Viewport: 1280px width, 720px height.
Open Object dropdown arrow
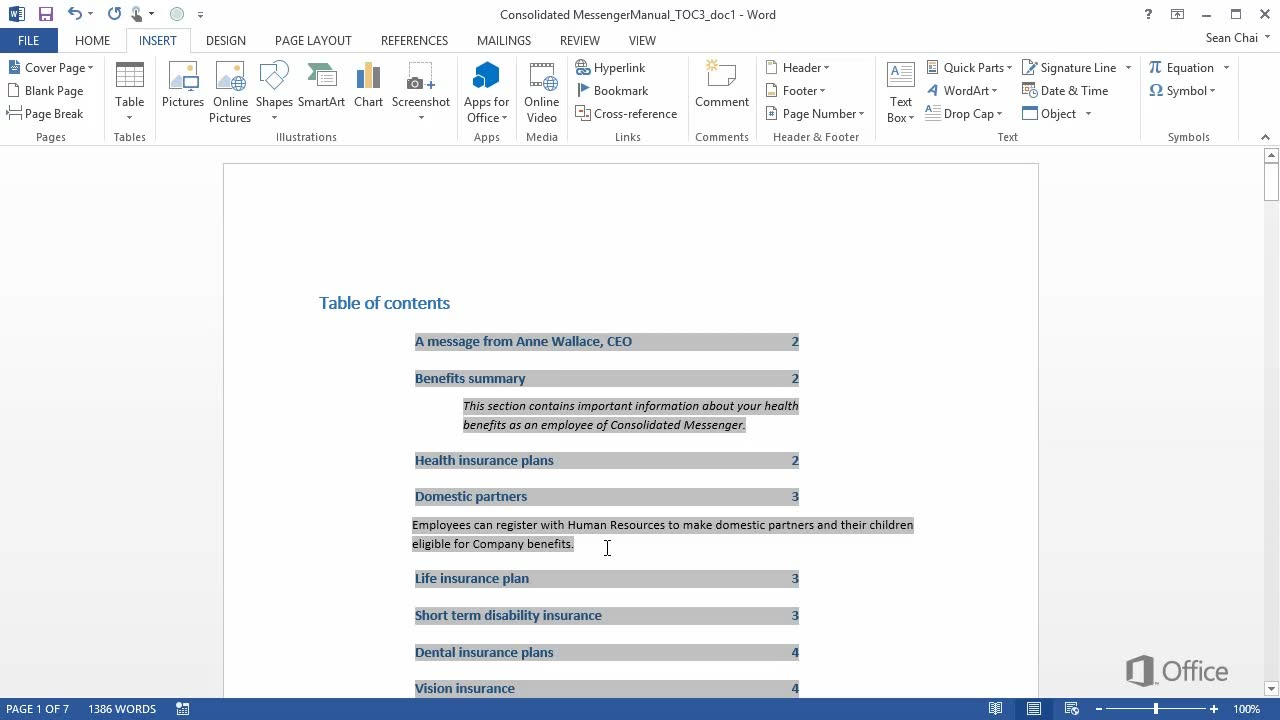pos(1088,113)
